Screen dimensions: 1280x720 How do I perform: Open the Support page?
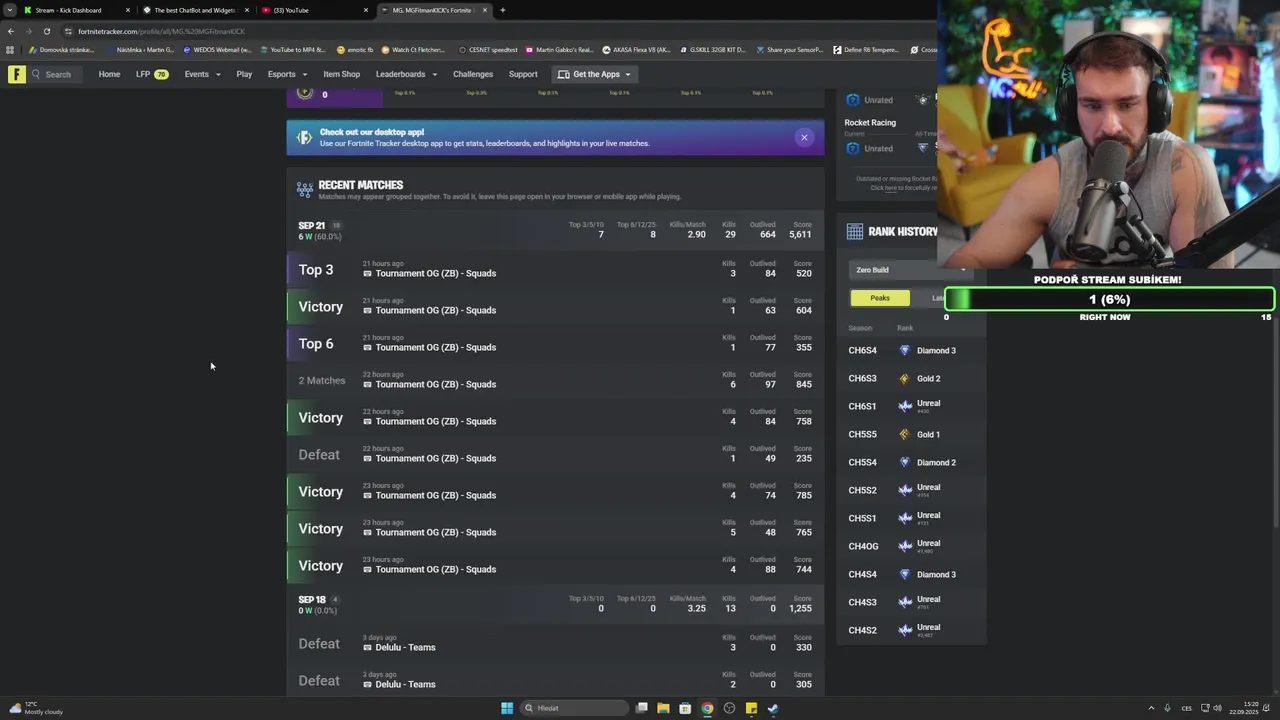pyautogui.click(x=523, y=74)
